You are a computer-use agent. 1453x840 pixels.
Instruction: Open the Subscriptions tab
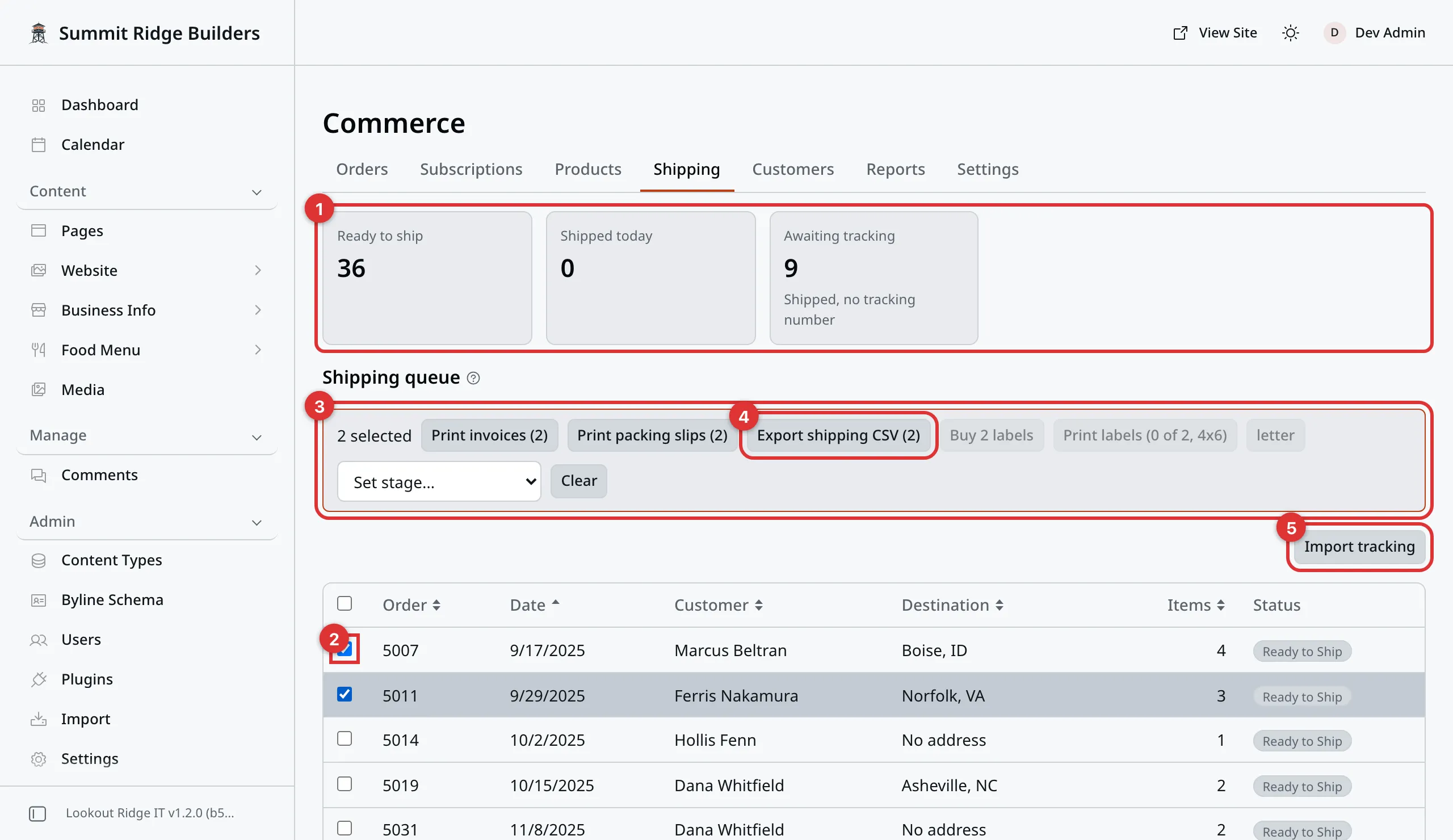(x=471, y=169)
